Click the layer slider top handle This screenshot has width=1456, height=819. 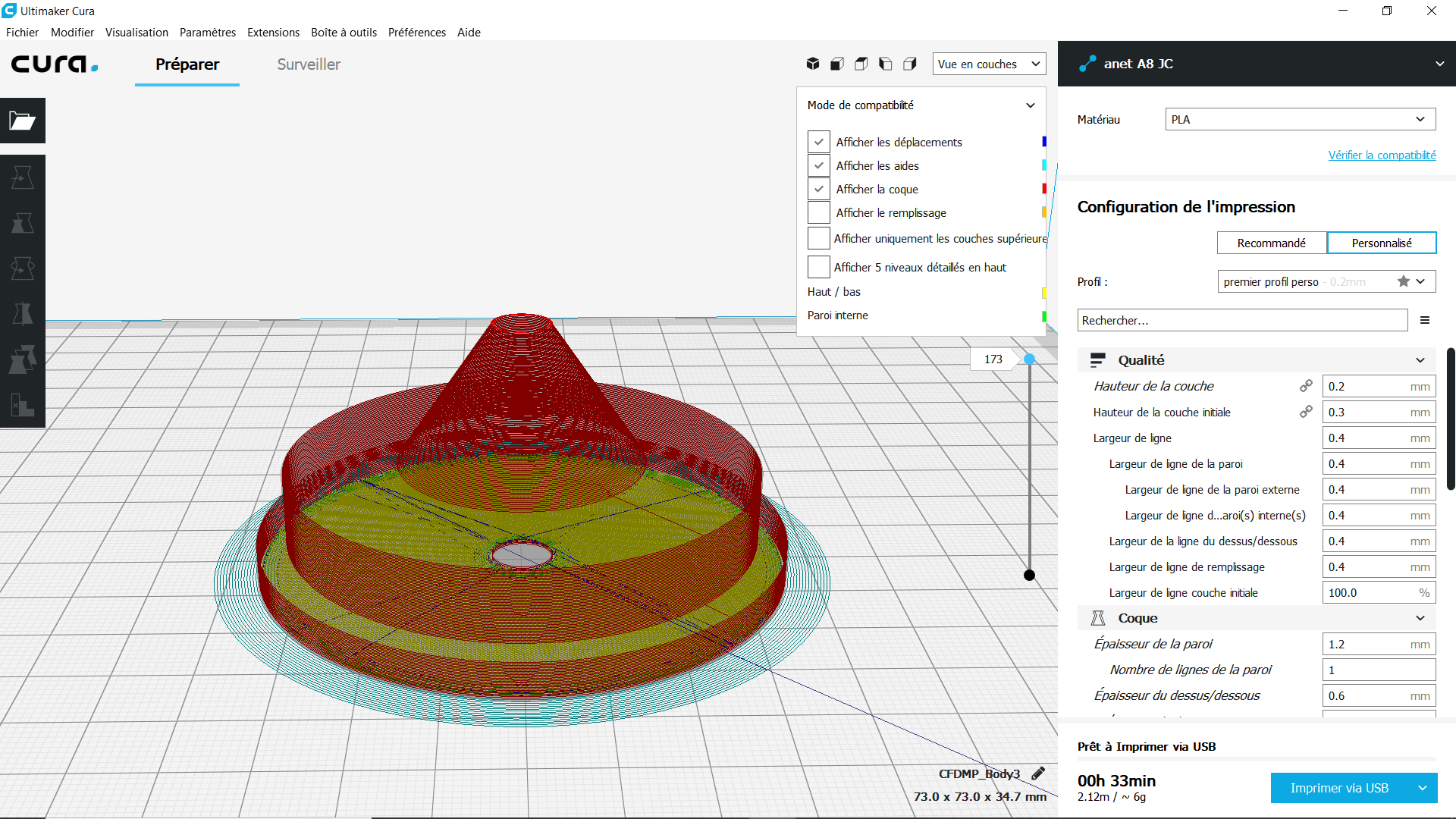(x=1029, y=359)
